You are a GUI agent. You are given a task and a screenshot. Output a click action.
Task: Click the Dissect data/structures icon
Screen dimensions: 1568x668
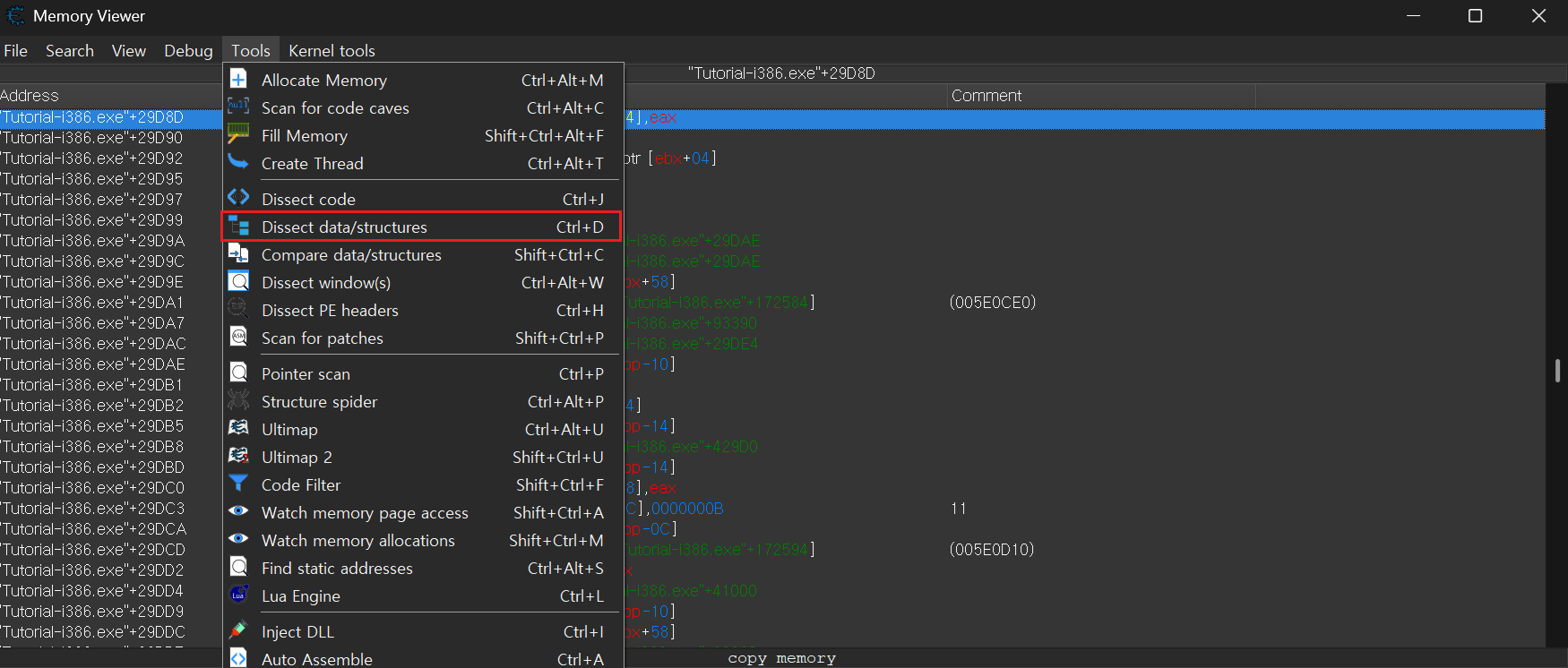pos(238,227)
